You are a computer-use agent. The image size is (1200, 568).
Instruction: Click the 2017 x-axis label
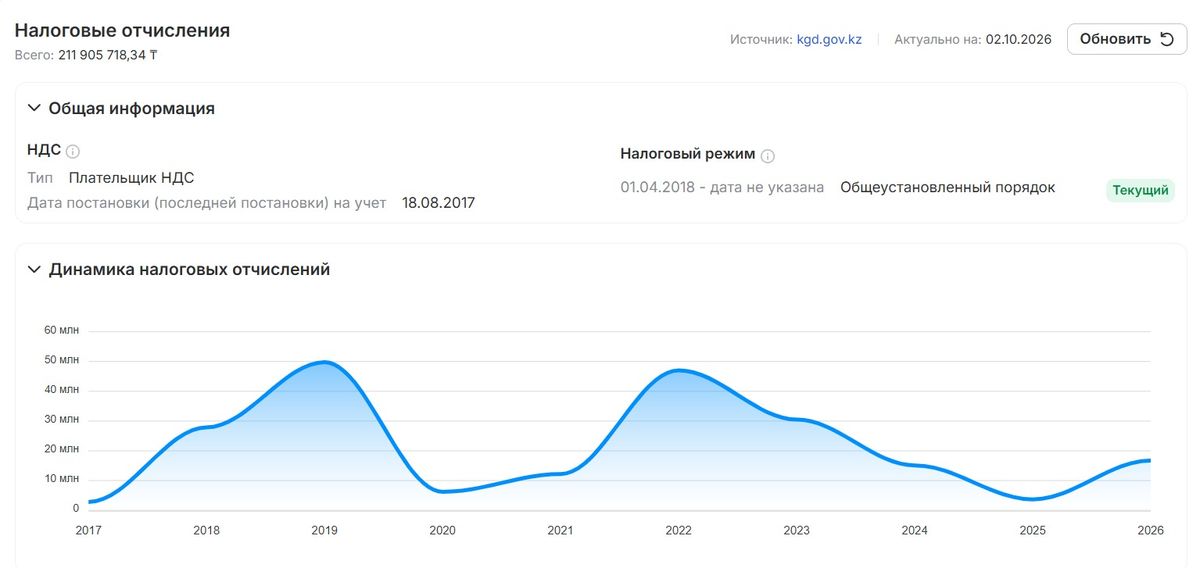coord(89,530)
